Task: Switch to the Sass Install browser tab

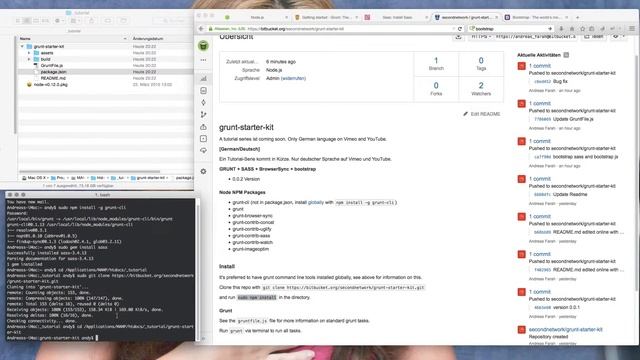Action: point(397,17)
